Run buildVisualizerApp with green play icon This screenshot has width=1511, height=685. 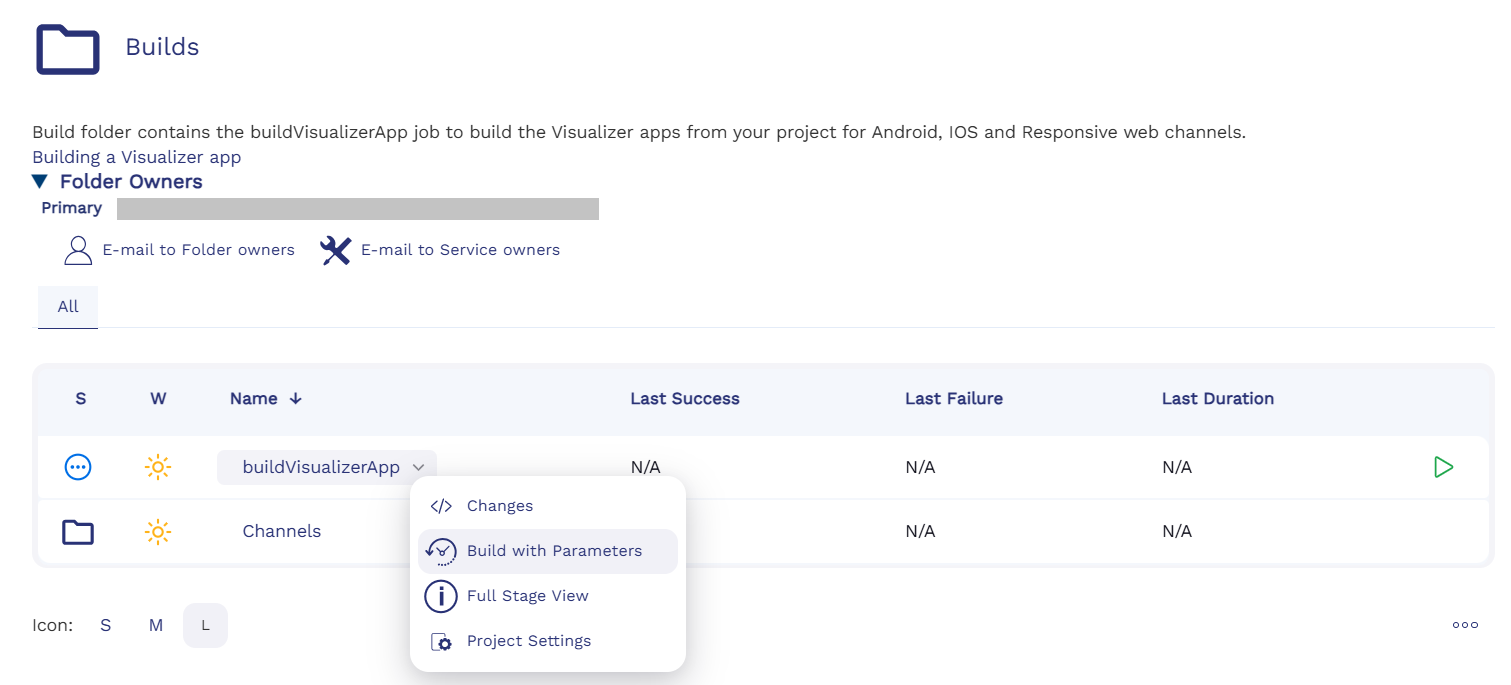1443,467
